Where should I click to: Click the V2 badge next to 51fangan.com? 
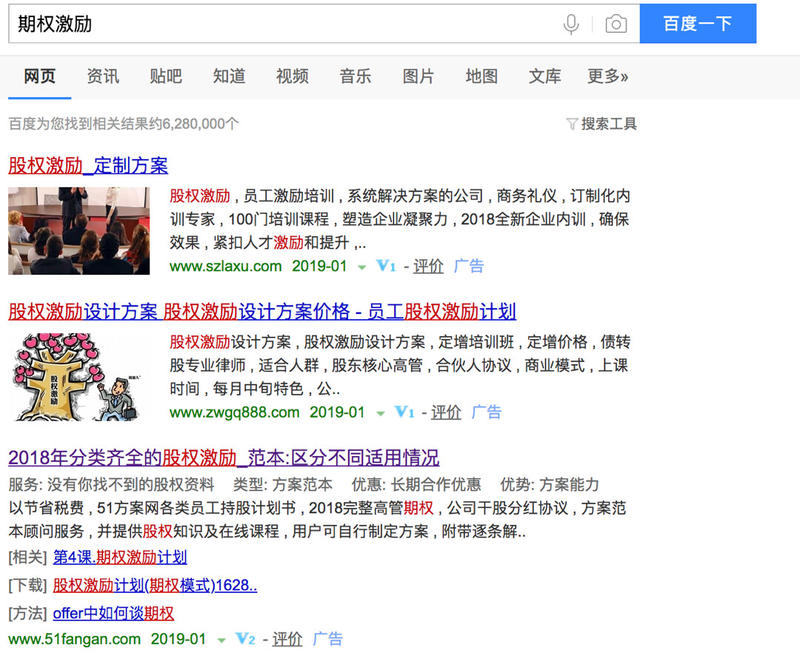(245, 638)
